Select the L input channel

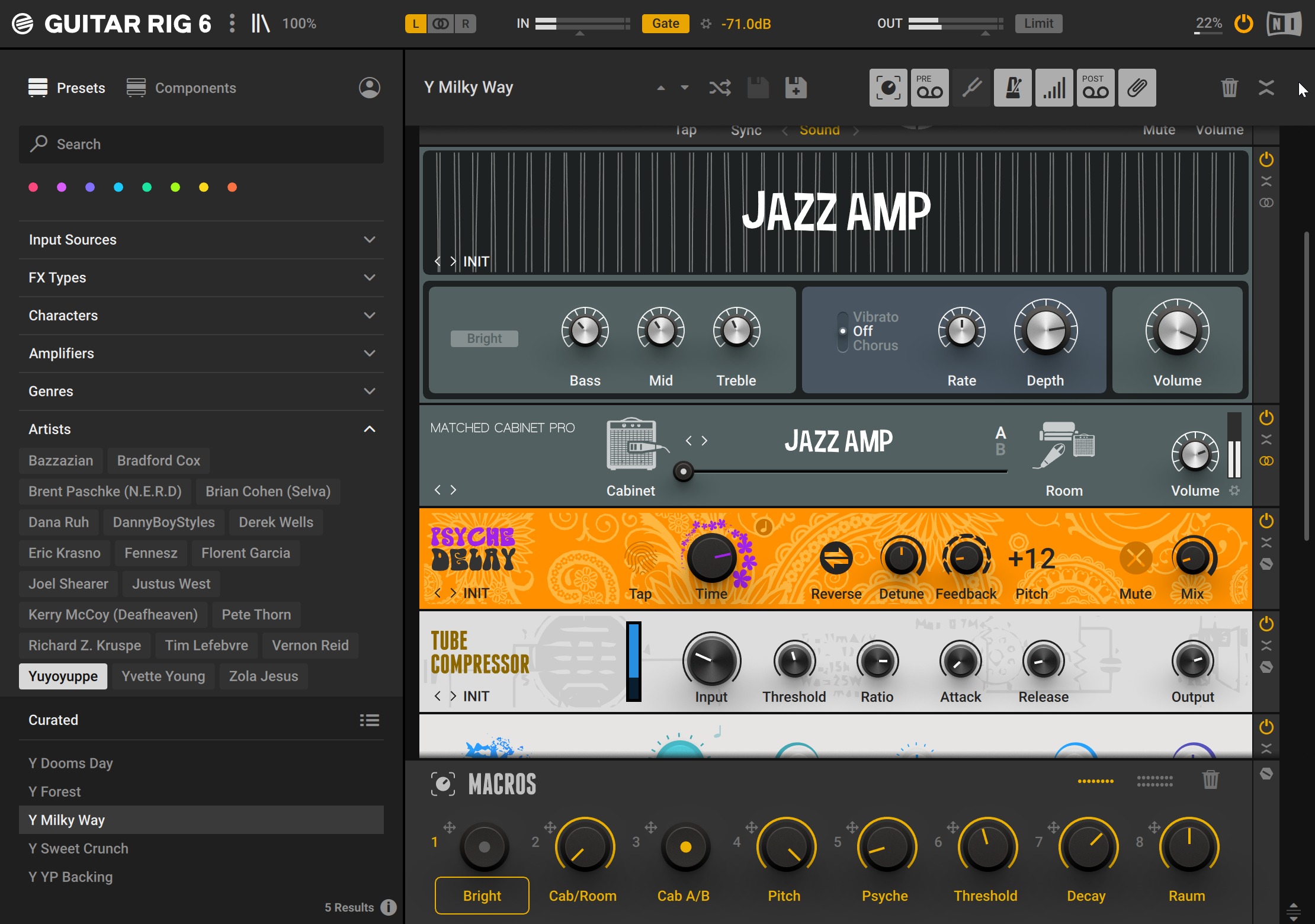click(416, 24)
